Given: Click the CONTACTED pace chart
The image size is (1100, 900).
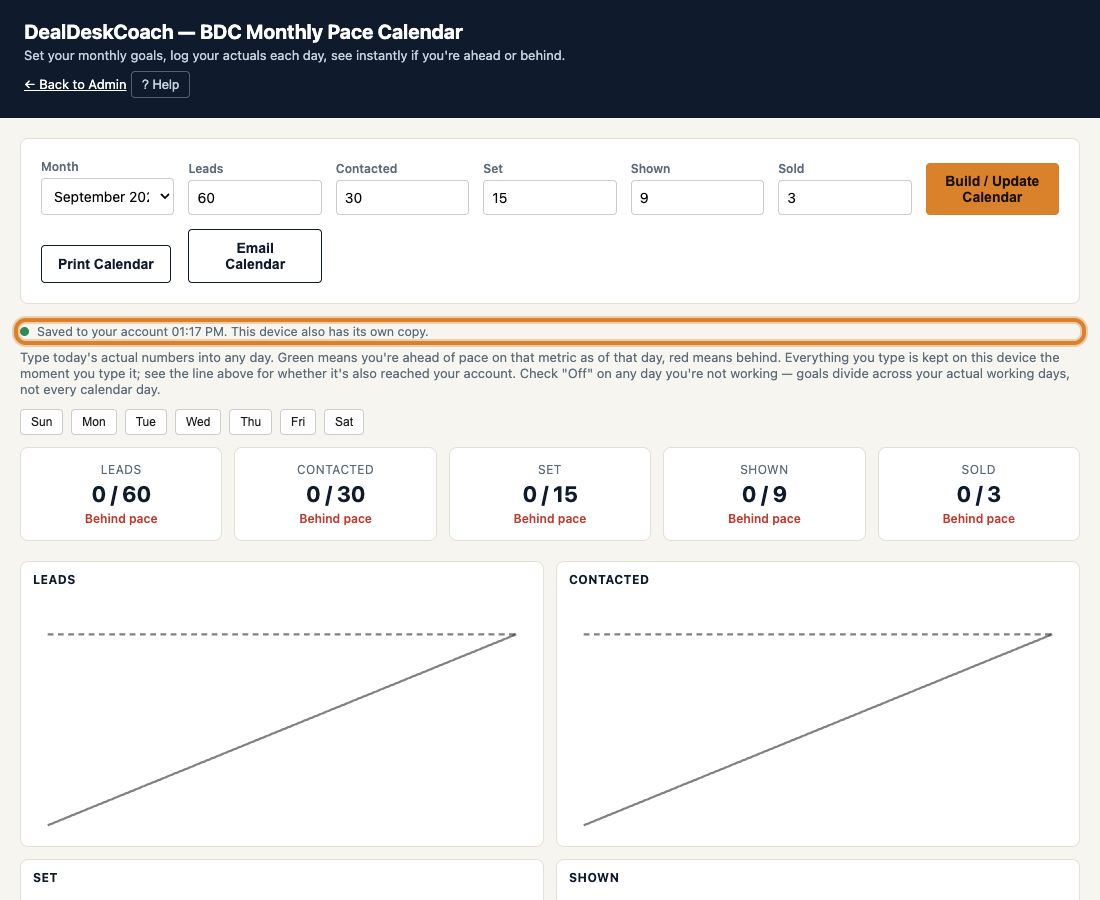Looking at the screenshot, I should coord(818,704).
